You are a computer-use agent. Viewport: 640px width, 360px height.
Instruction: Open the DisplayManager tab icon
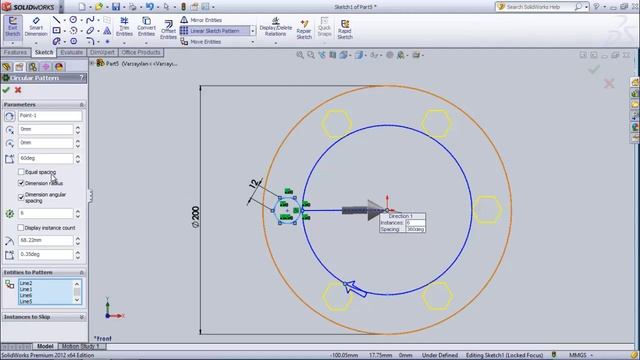coord(59,67)
